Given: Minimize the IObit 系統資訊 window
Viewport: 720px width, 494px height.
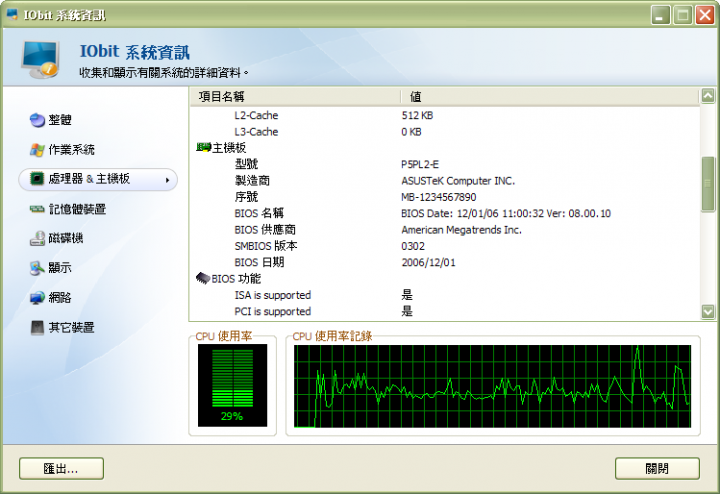Looking at the screenshot, I should click(x=660, y=16).
